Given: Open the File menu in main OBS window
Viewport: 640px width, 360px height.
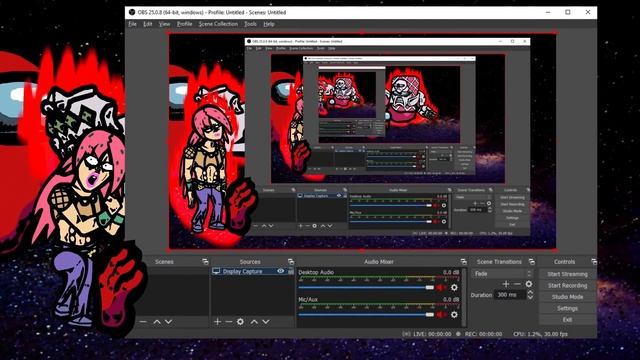Looking at the screenshot, I should [132, 24].
